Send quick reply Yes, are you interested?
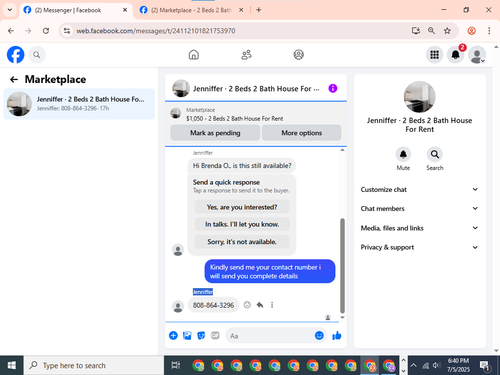This screenshot has width=500, height=375. 242,207
